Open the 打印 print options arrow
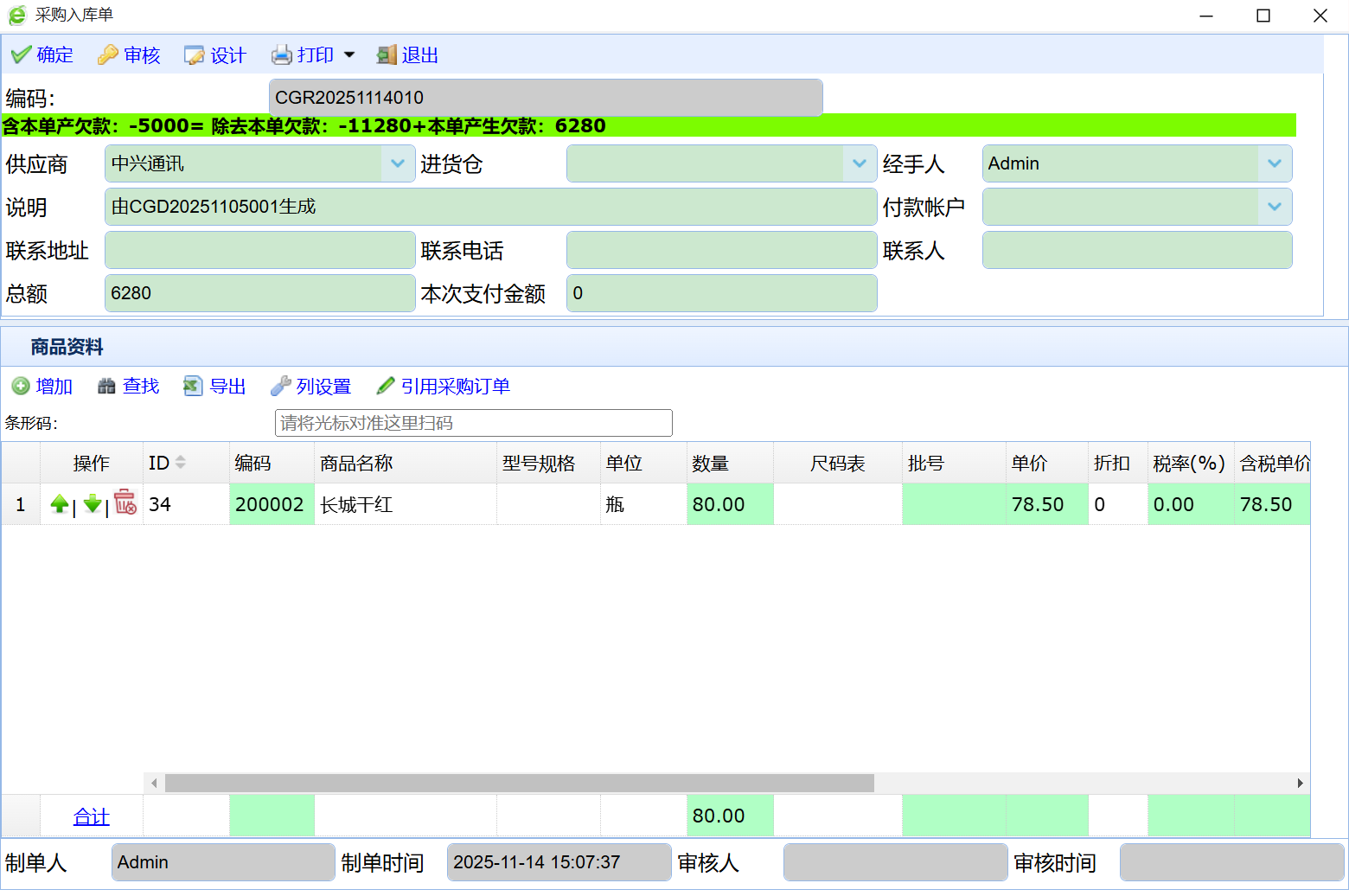Image resolution: width=1349 pixels, height=896 pixels. 349,55
